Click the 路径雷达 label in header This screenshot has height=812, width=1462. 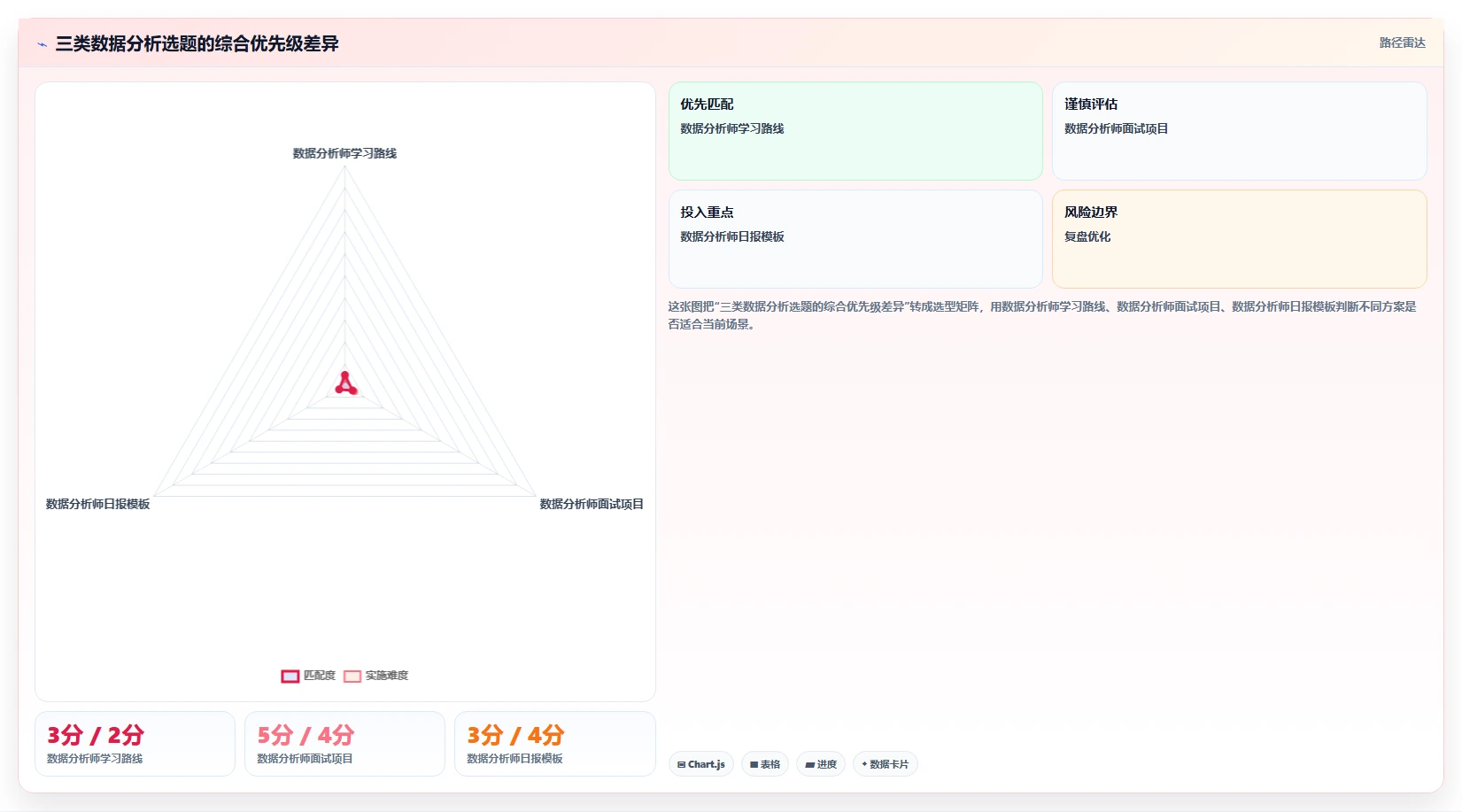click(1402, 43)
